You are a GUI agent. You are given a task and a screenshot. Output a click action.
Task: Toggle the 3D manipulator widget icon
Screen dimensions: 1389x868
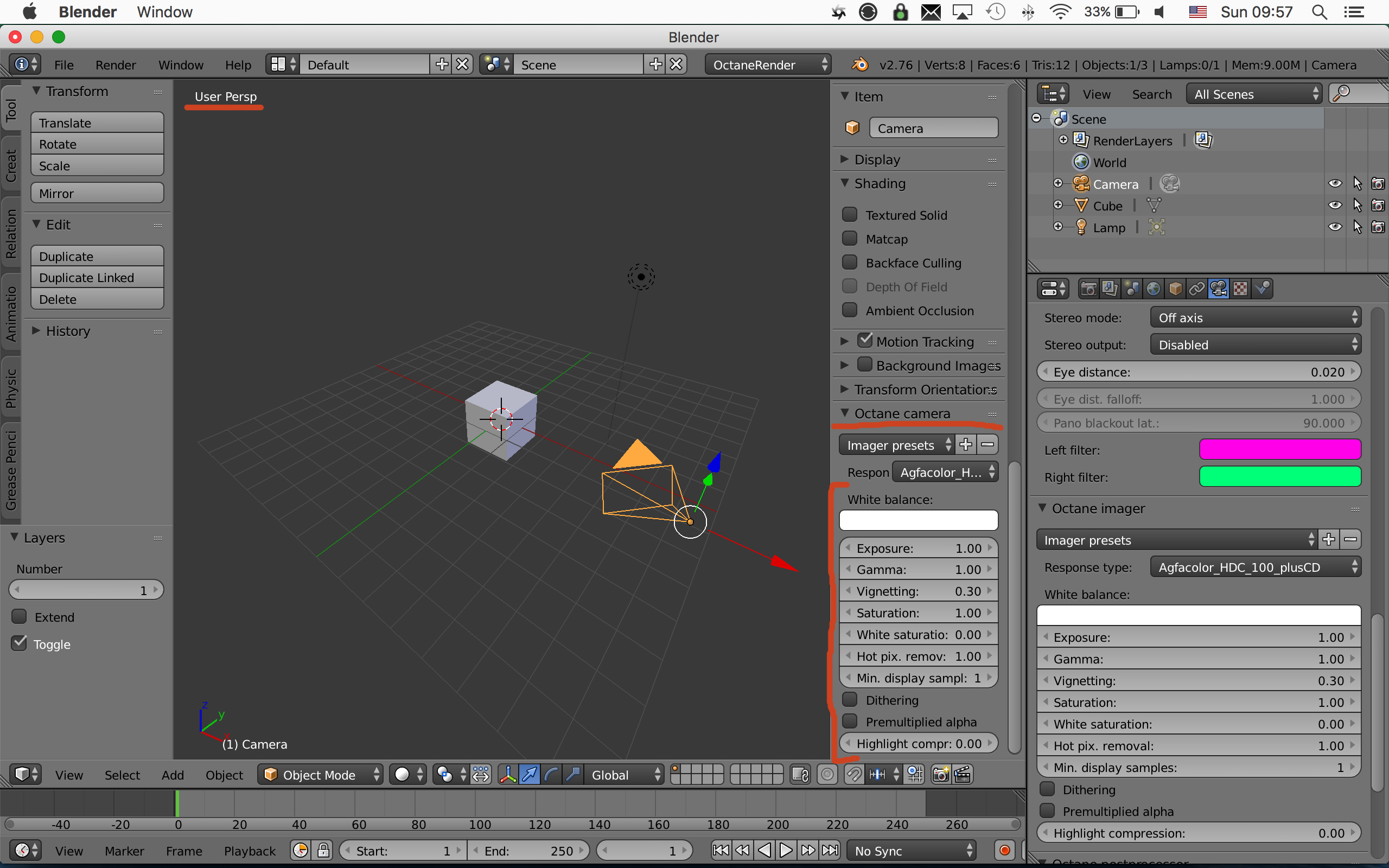coord(507,775)
